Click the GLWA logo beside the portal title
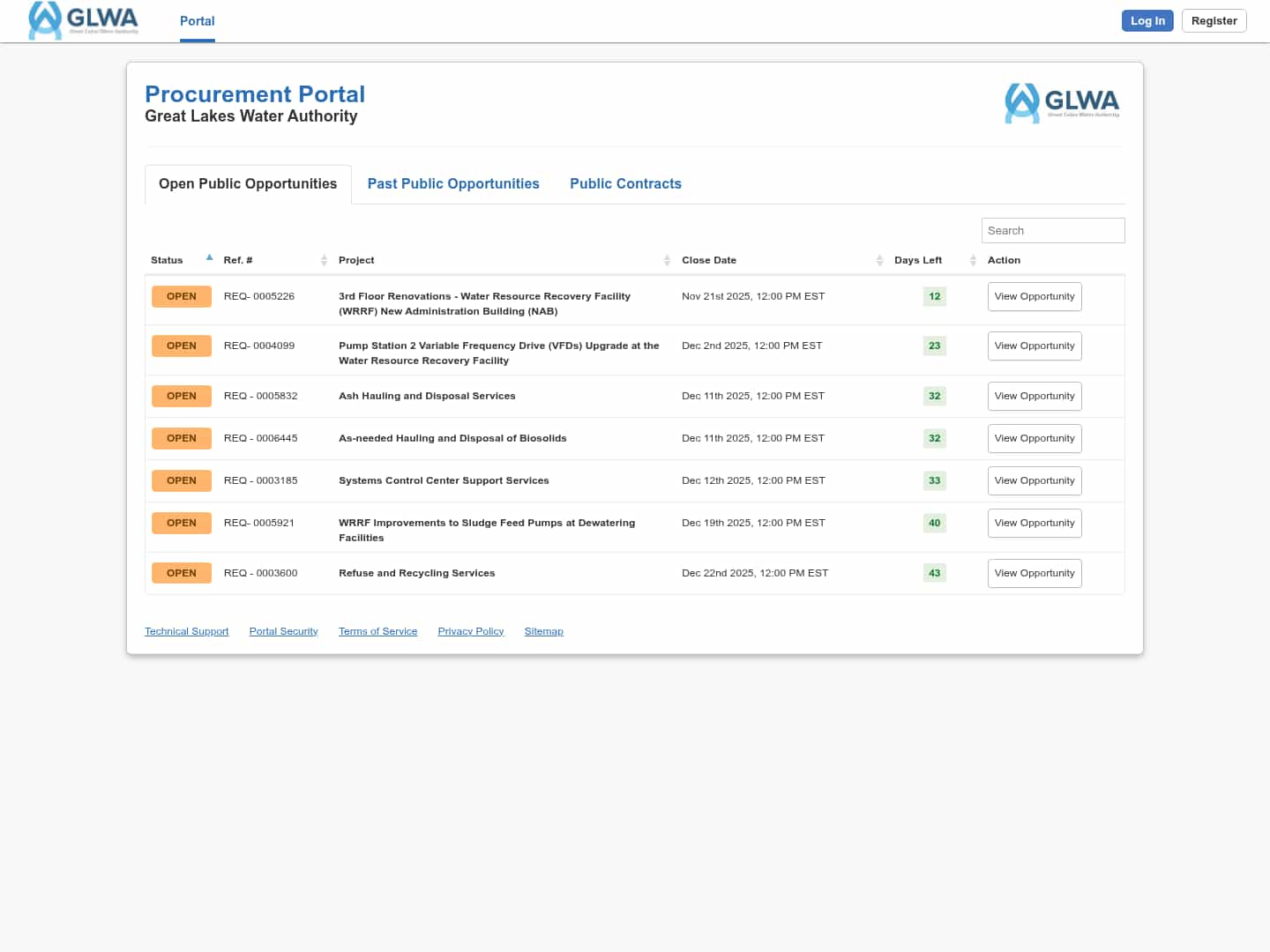 click(x=1062, y=103)
